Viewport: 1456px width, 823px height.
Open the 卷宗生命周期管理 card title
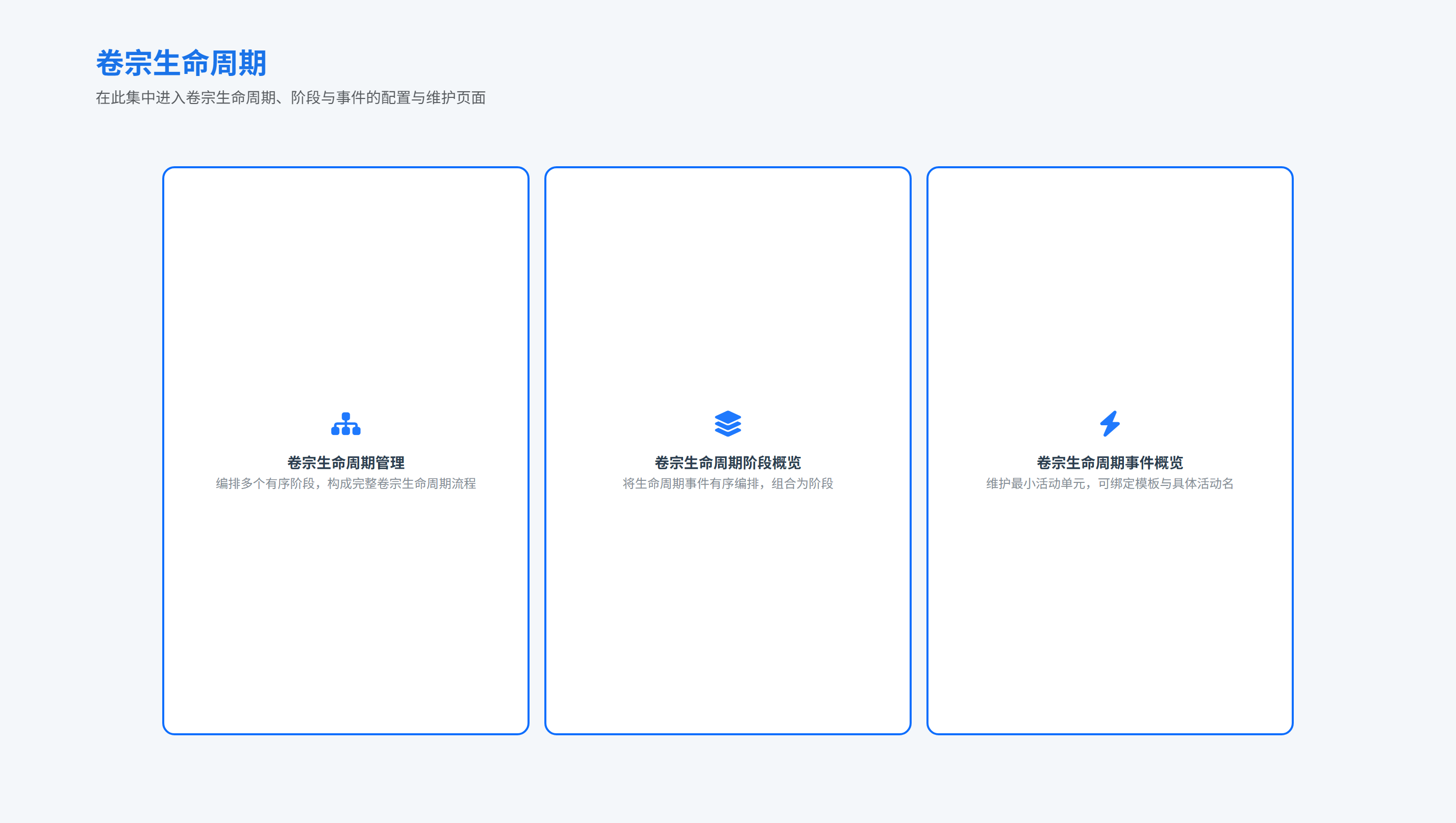(x=345, y=463)
